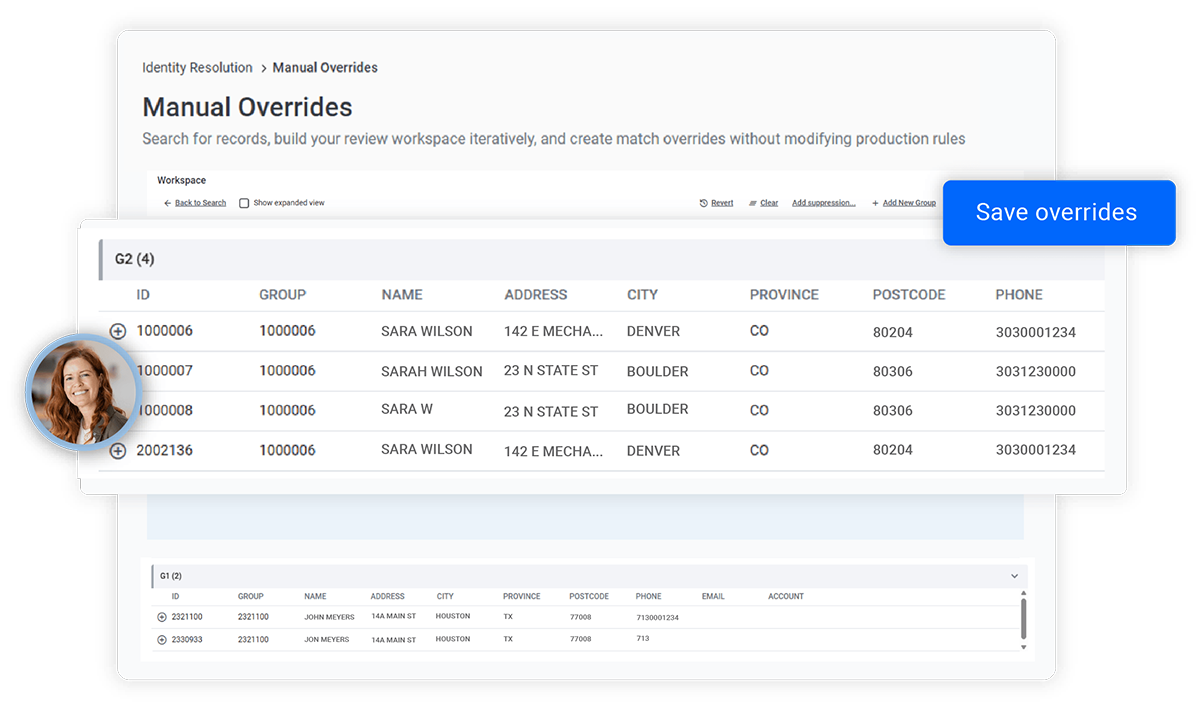Image resolution: width=1200 pixels, height=709 pixels.
Task: Select the SARAH WILSON name cell
Action: coord(432,371)
